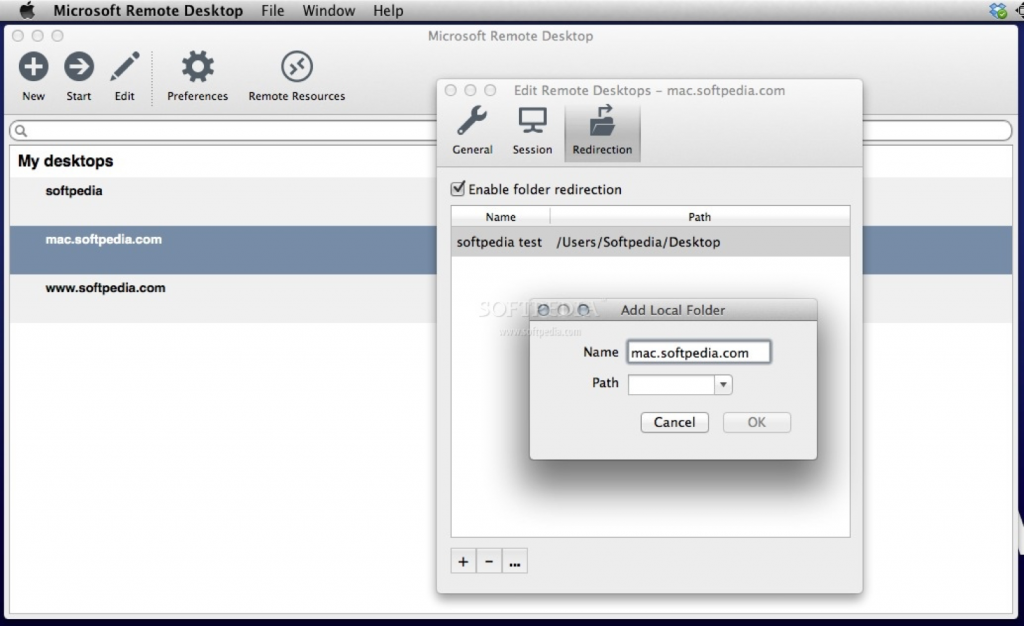The height and width of the screenshot is (626, 1024).
Task: Open the Window menu
Action: click(328, 11)
